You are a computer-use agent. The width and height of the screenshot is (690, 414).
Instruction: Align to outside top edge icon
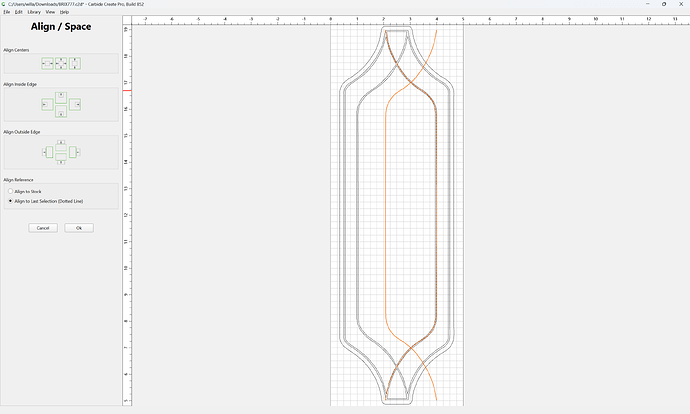coord(61,146)
